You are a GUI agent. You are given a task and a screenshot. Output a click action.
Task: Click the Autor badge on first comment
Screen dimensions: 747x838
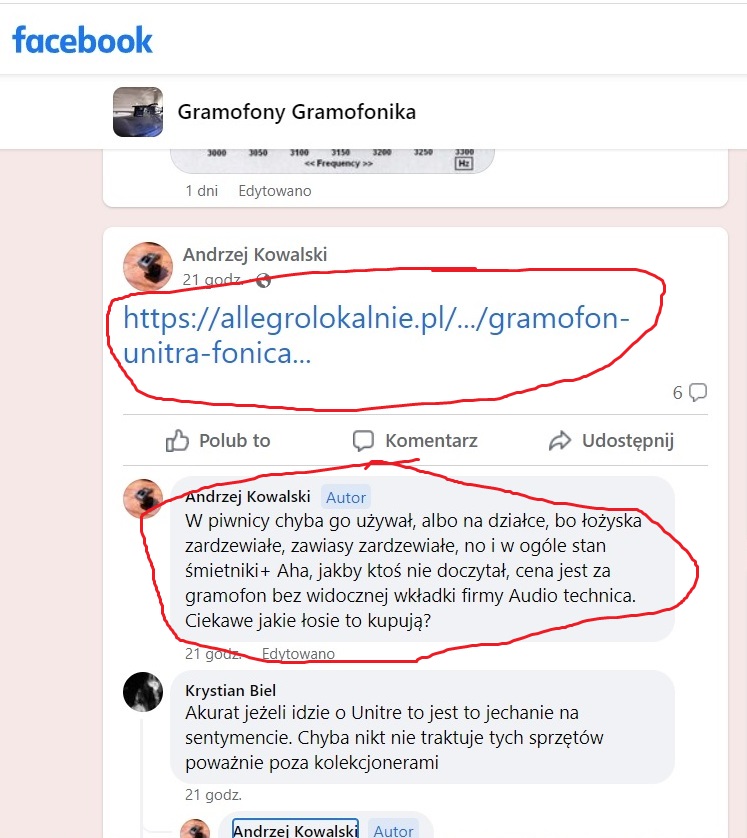click(347, 497)
